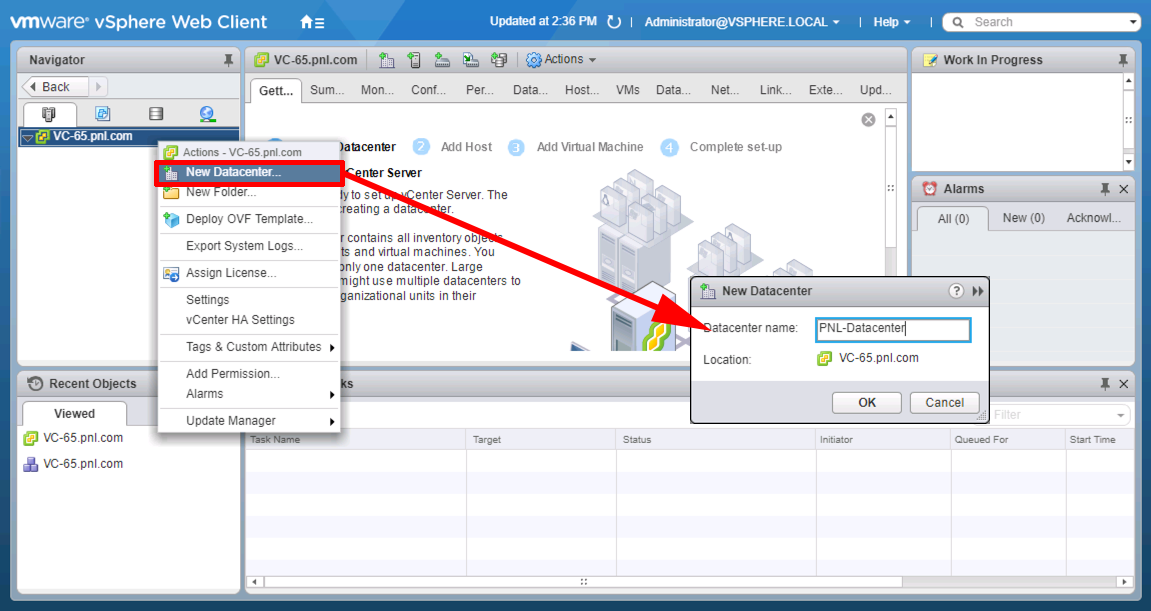Switch to the Monitor tab

tap(377, 90)
